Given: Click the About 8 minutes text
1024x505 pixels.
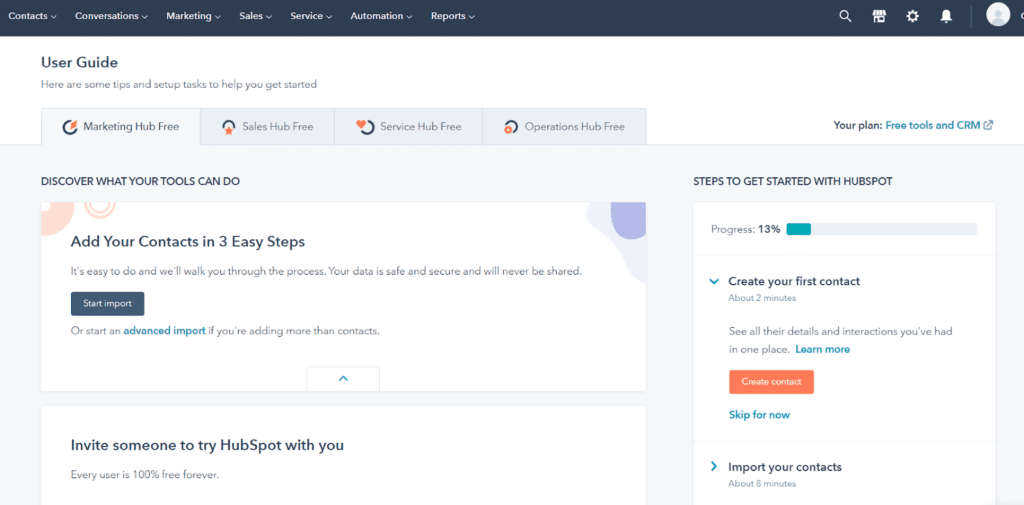Looking at the screenshot, I should (x=762, y=484).
